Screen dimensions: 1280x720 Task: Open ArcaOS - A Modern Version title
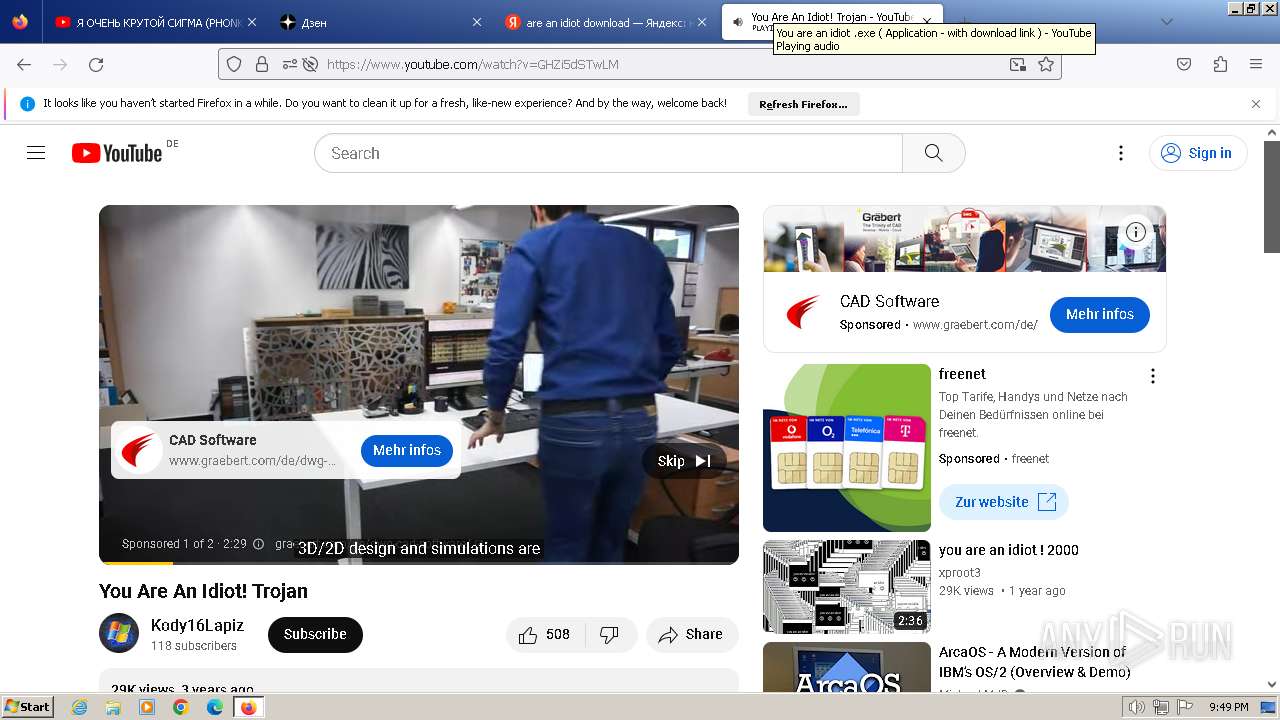1033,662
